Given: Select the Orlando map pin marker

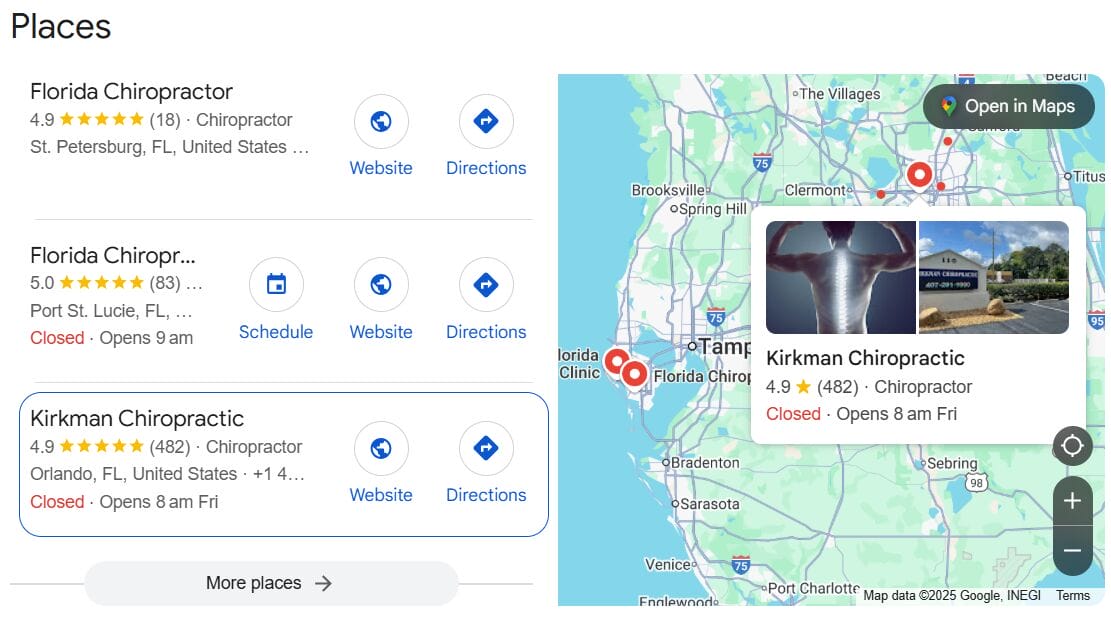Looking at the screenshot, I should coord(919,175).
